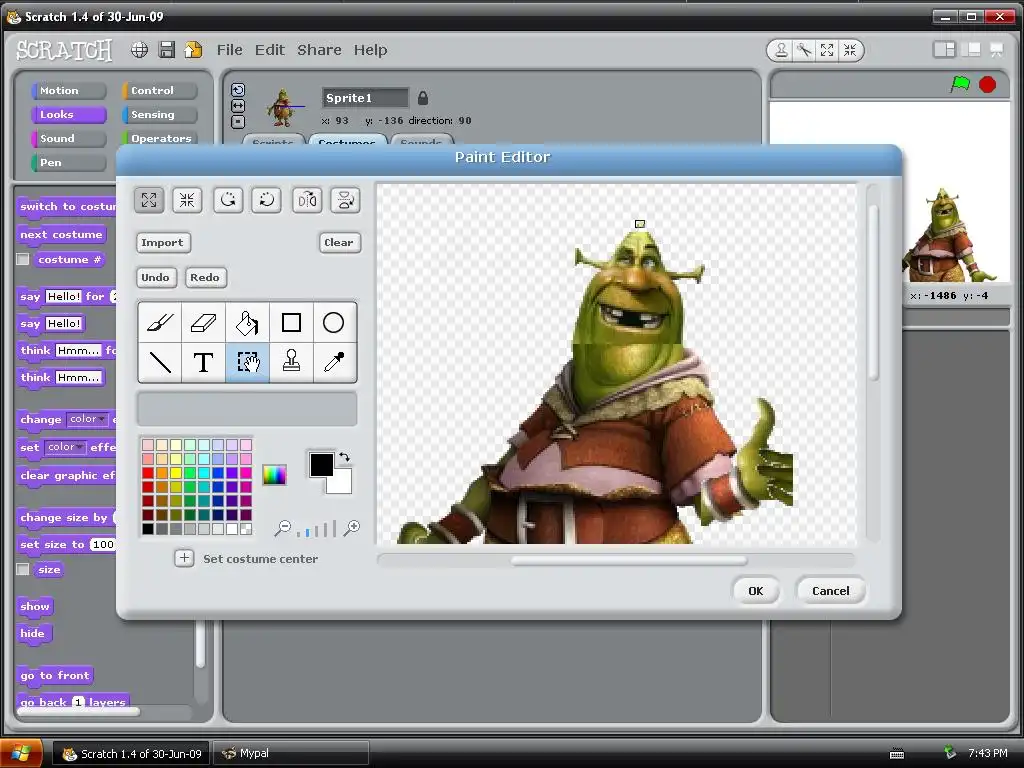Viewport: 1024px width, 768px height.
Task: Open the File menu
Action: point(229,50)
